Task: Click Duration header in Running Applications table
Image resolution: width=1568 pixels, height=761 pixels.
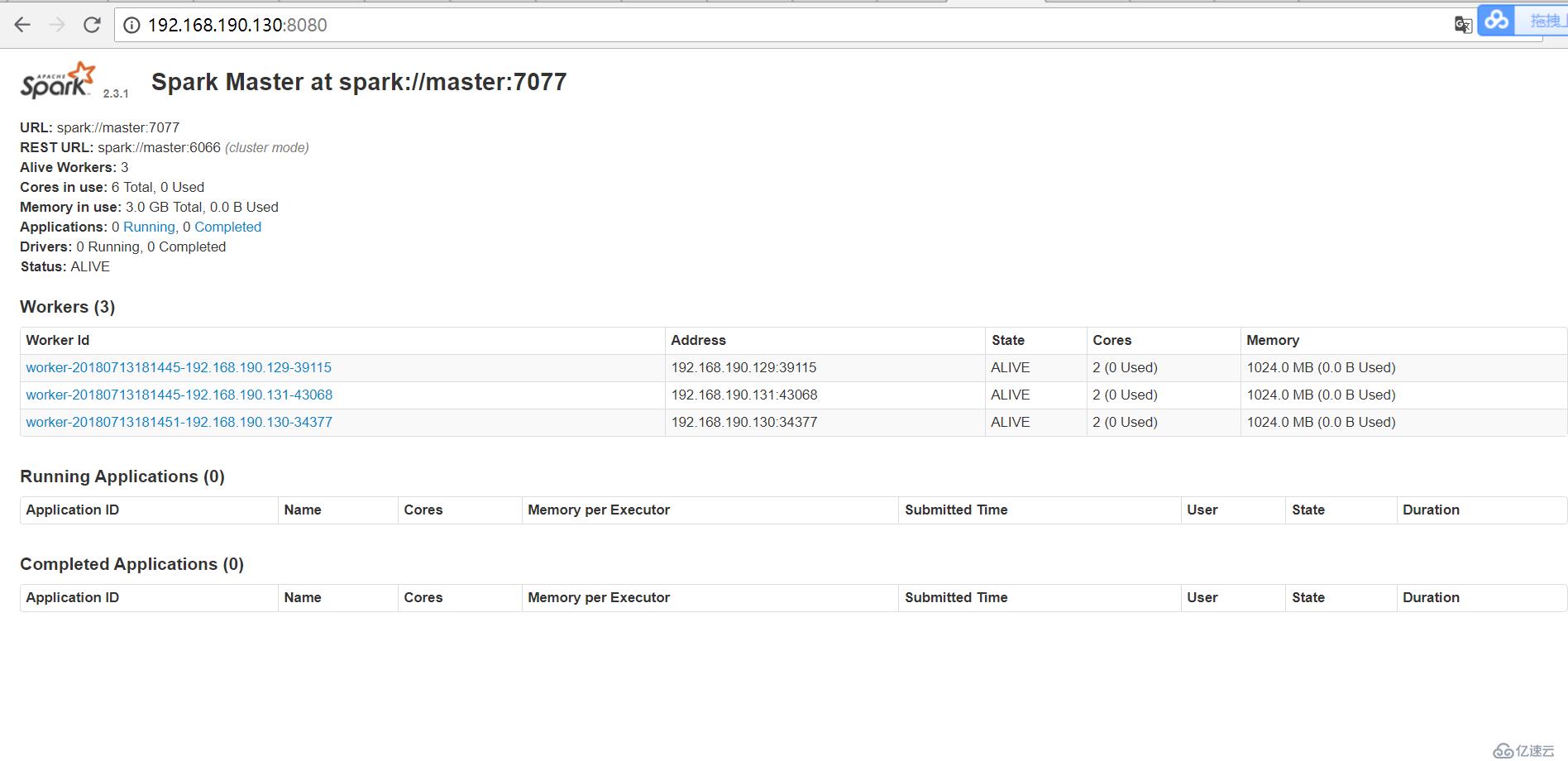Action: 1431,510
